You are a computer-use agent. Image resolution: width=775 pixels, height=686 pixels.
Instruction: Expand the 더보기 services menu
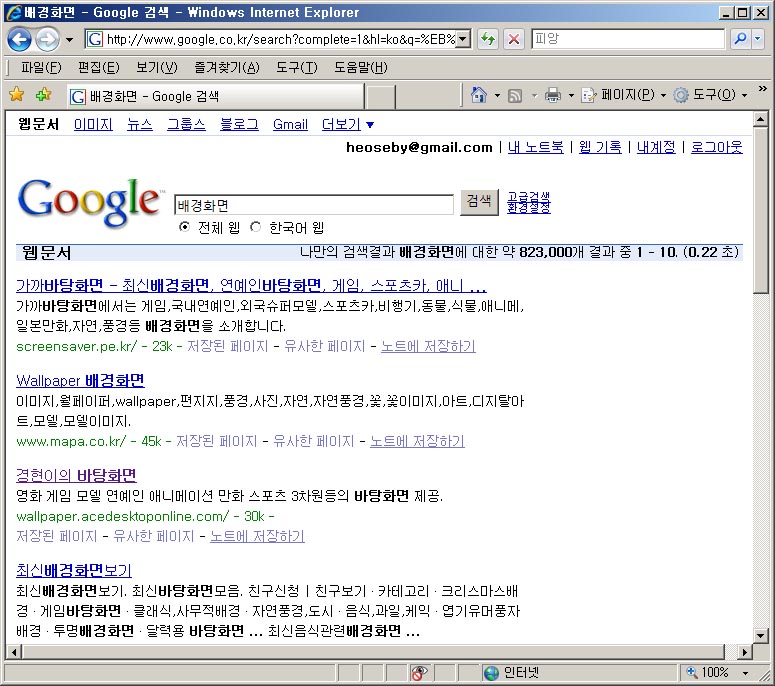[347, 124]
